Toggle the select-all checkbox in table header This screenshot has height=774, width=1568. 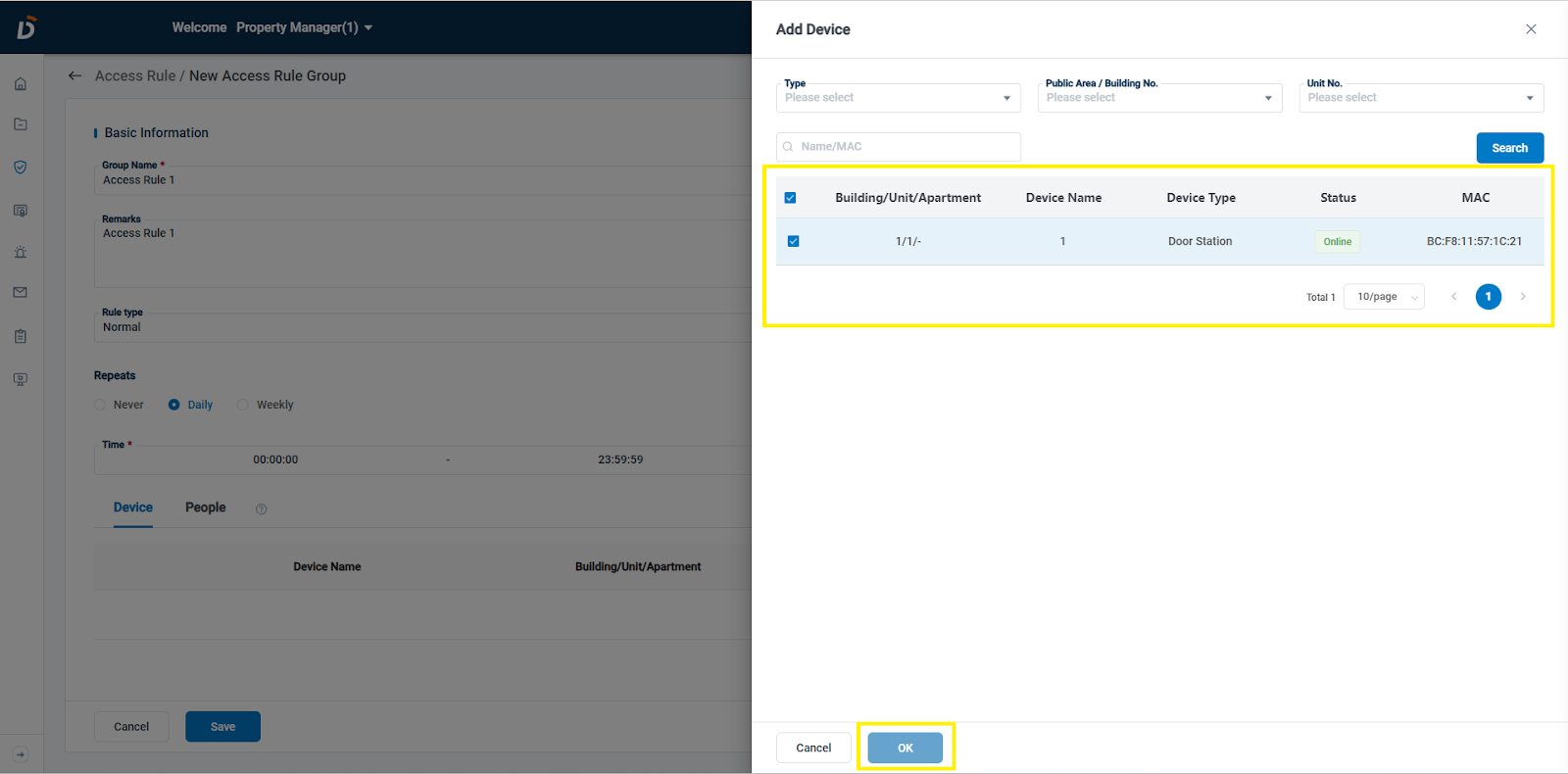tap(790, 198)
